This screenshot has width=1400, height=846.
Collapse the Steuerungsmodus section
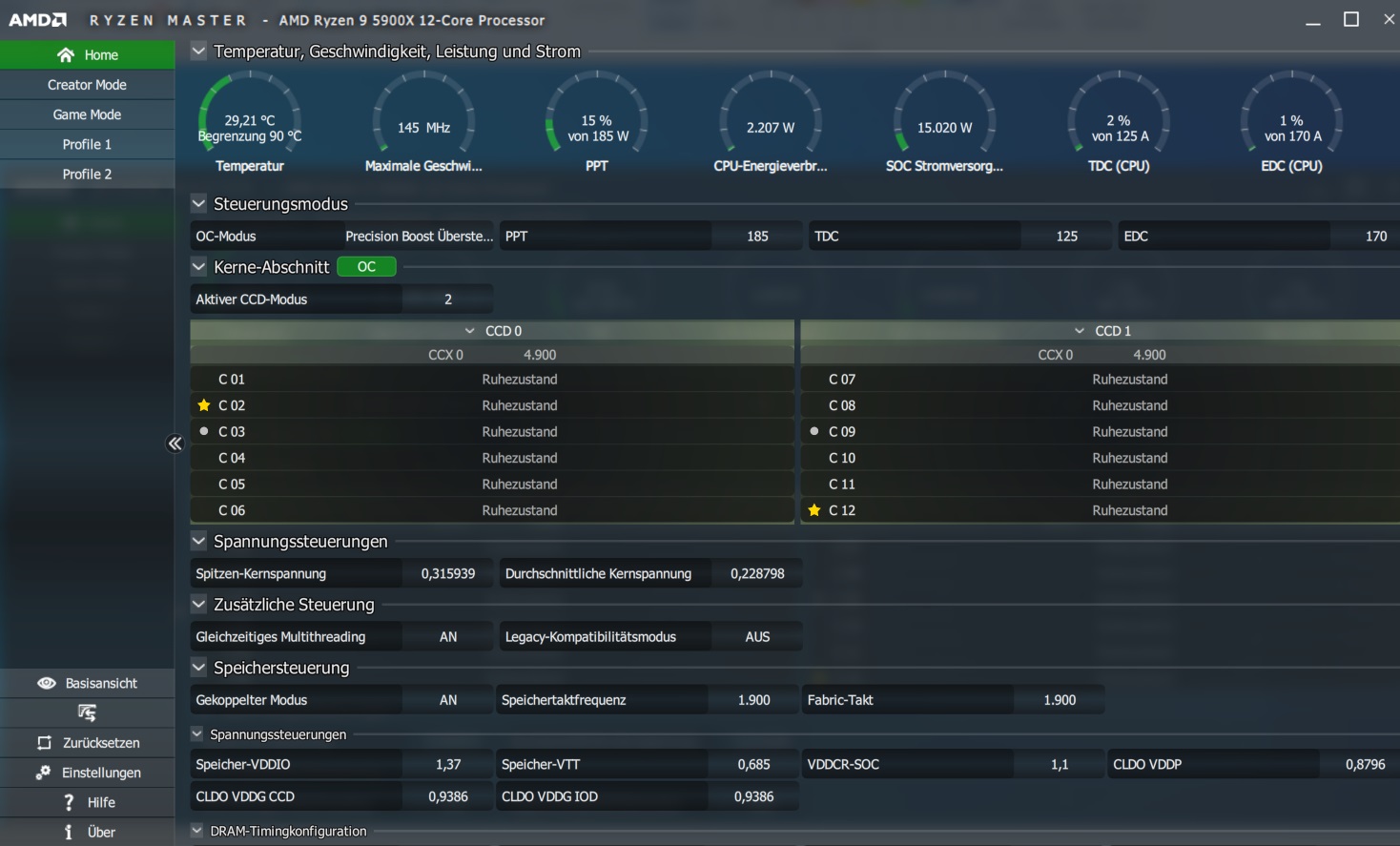click(198, 203)
